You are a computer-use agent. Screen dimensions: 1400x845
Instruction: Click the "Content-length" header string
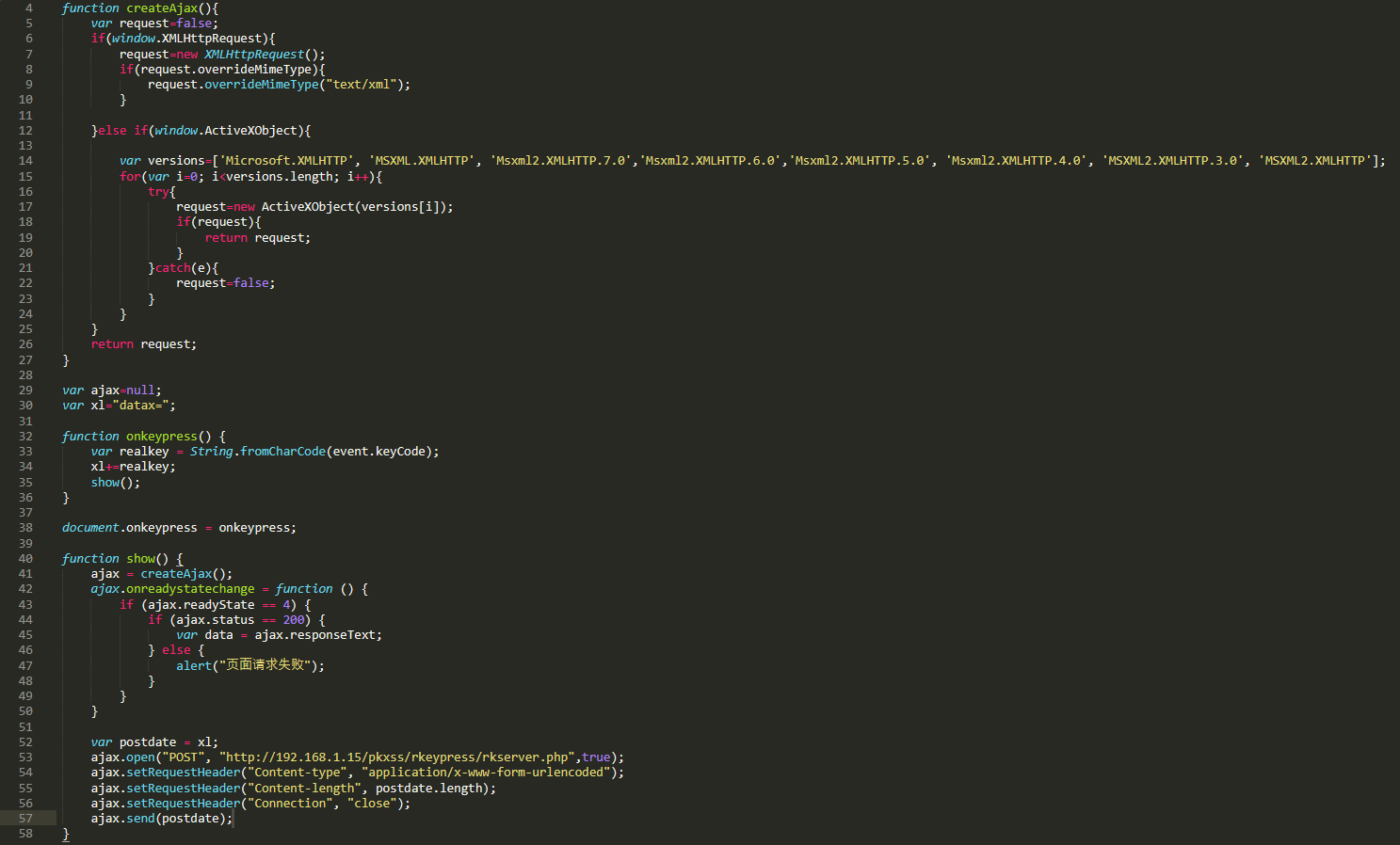tap(304, 789)
